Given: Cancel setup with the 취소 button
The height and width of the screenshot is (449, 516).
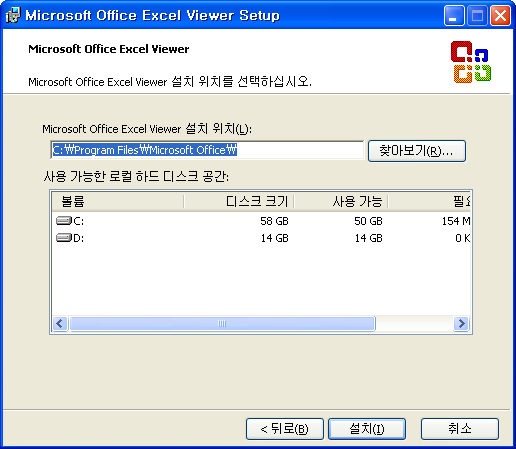Looking at the screenshot, I should [460, 429].
